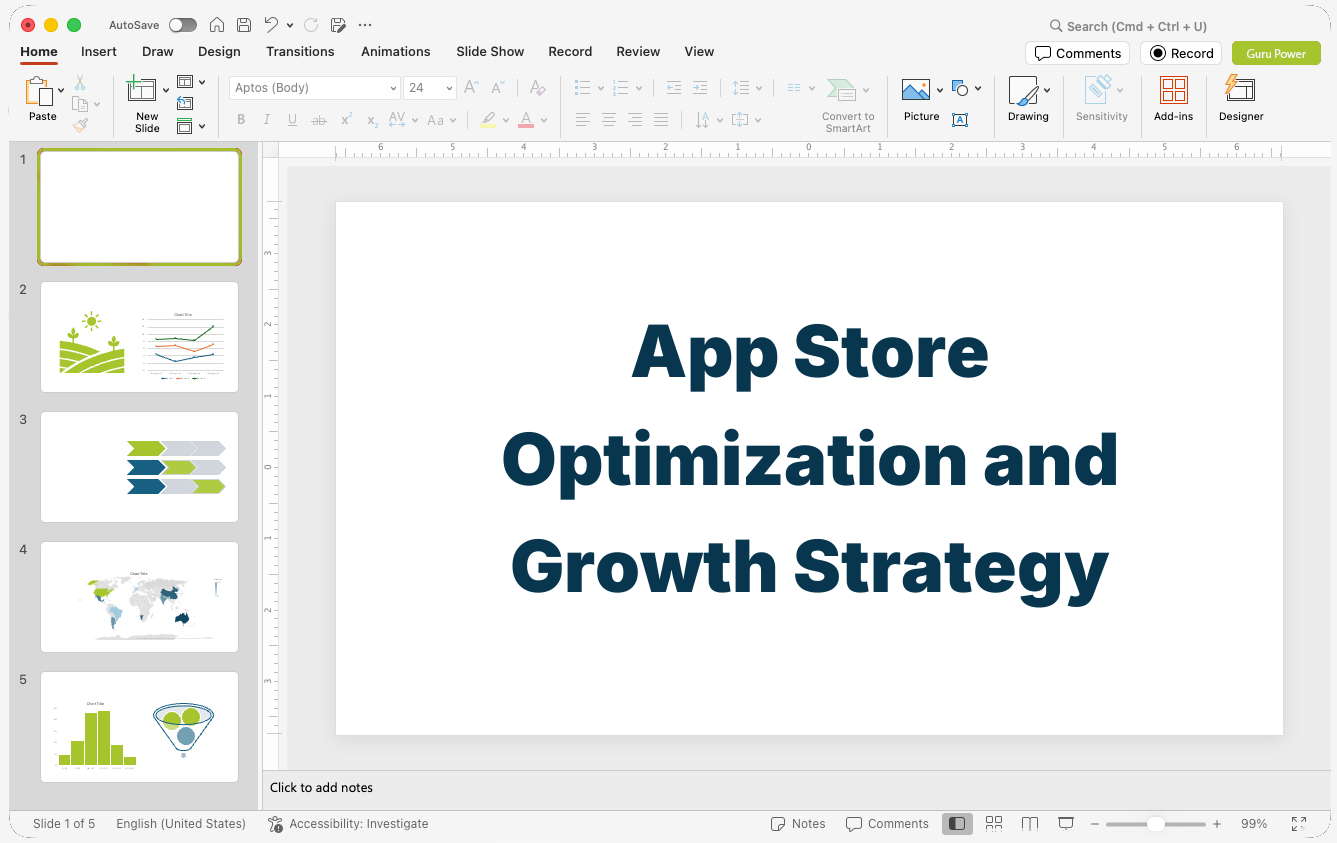Open the Insert tab
This screenshot has height=843, width=1337.
pyautogui.click(x=99, y=52)
